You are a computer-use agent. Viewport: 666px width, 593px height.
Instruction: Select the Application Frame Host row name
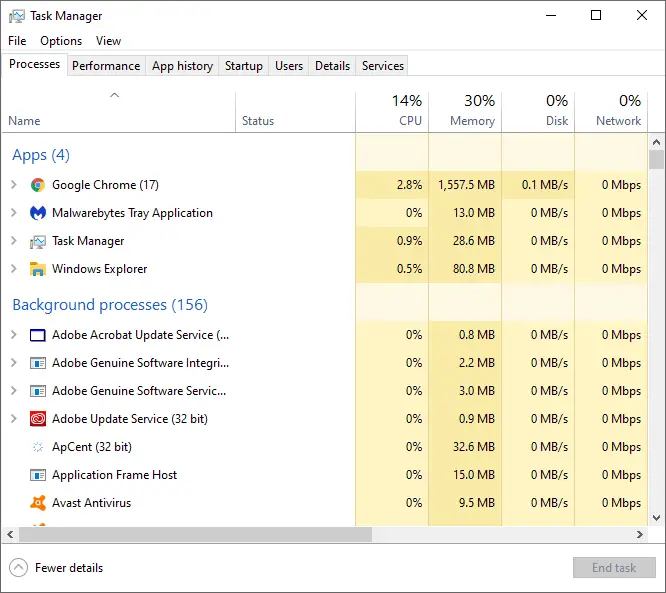(114, 475)
